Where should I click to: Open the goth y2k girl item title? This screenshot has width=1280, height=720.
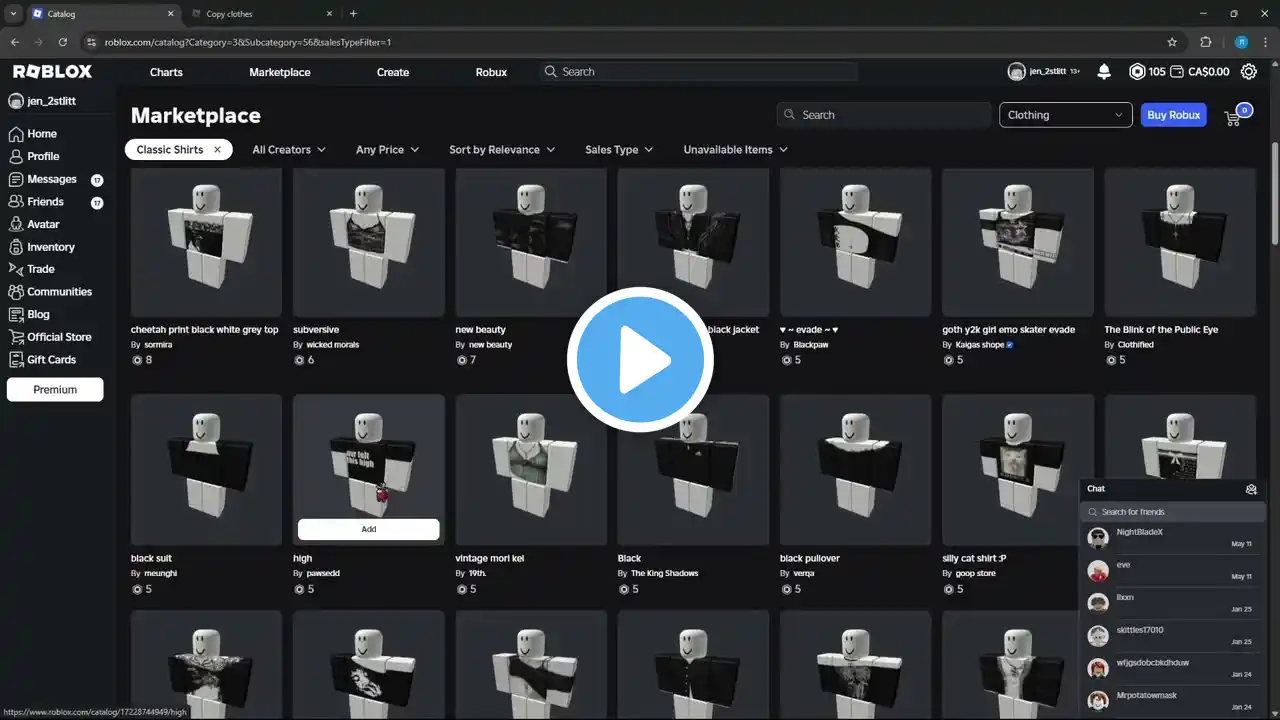(x=1008, y=330)
